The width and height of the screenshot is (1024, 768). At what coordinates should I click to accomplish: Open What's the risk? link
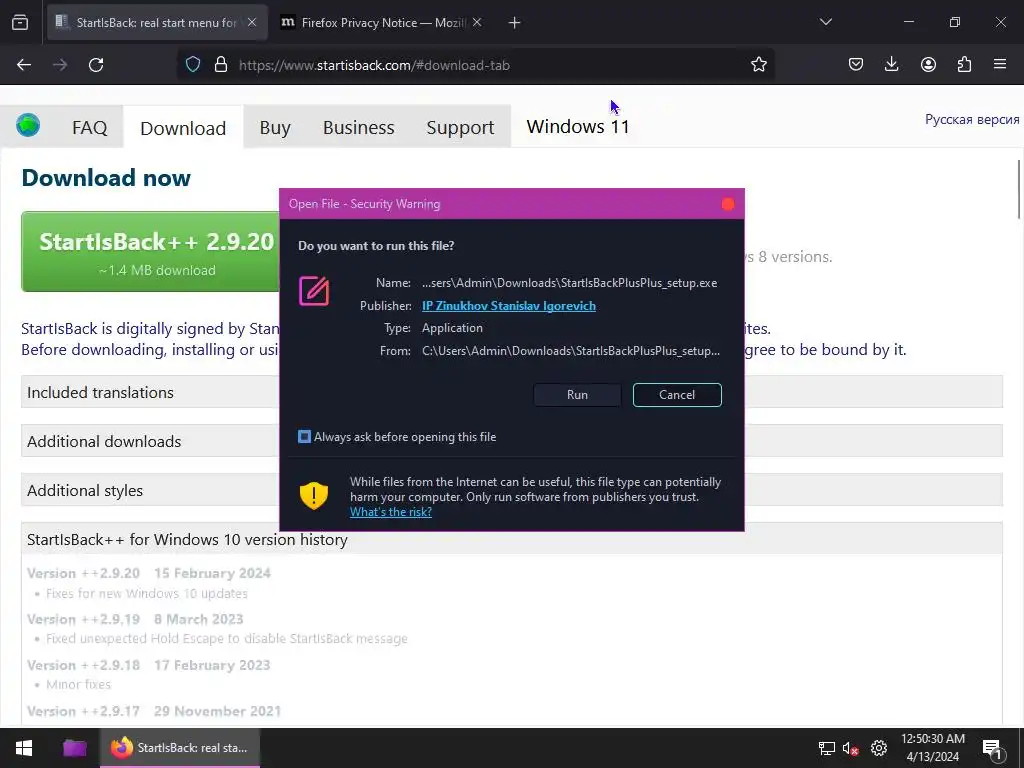coord(391,512)
